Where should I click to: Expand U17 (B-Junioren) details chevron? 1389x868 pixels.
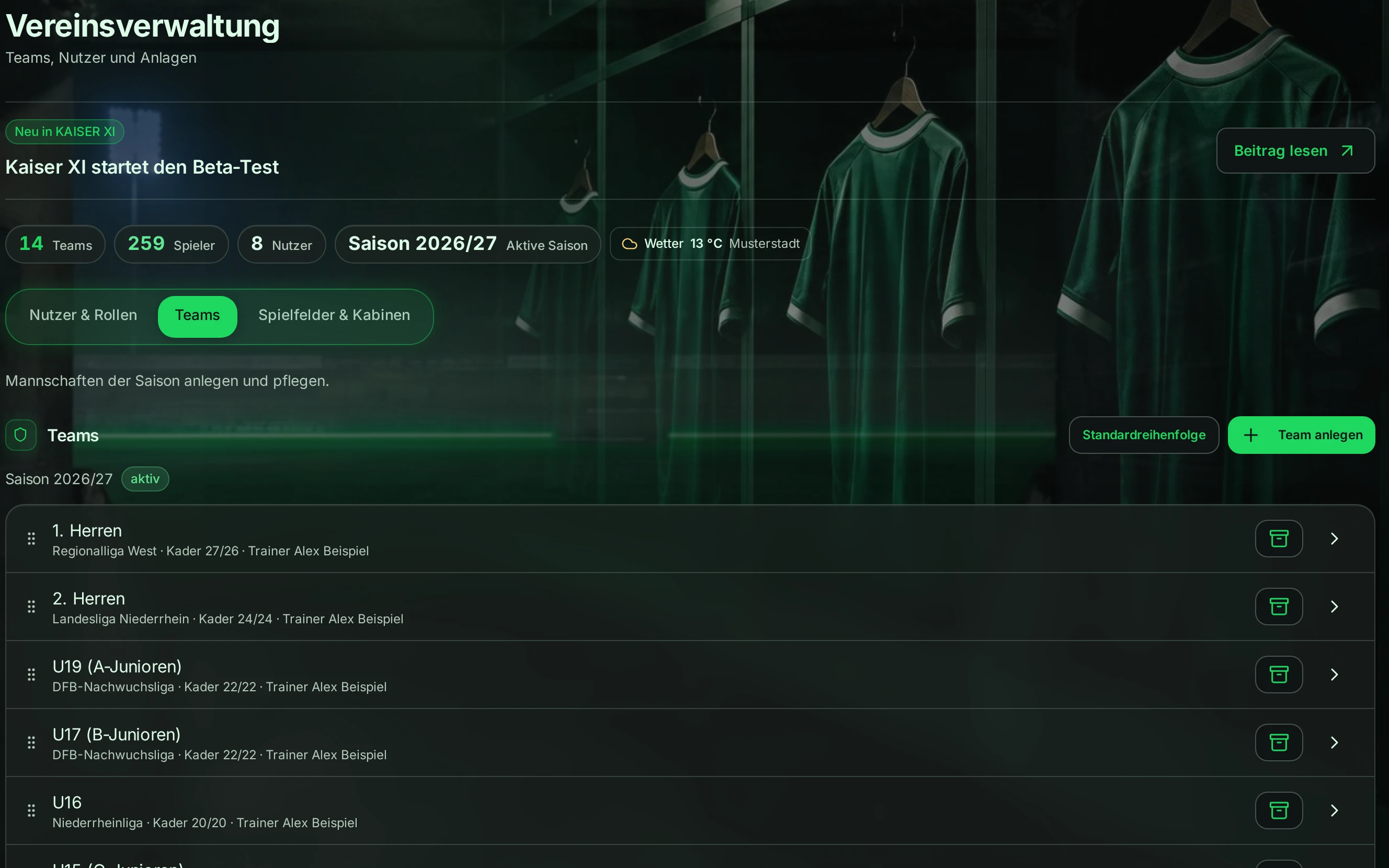pyautogui.click(x=1335, y=743)
